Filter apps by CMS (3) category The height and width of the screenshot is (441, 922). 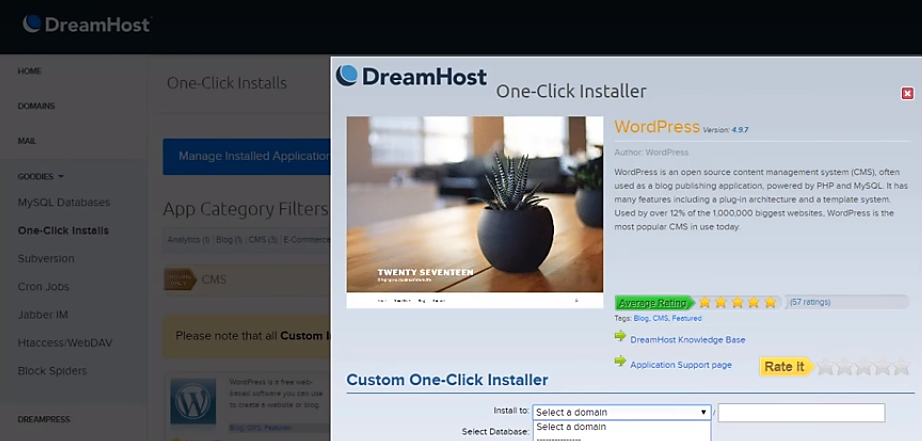(x=263, y=240)
